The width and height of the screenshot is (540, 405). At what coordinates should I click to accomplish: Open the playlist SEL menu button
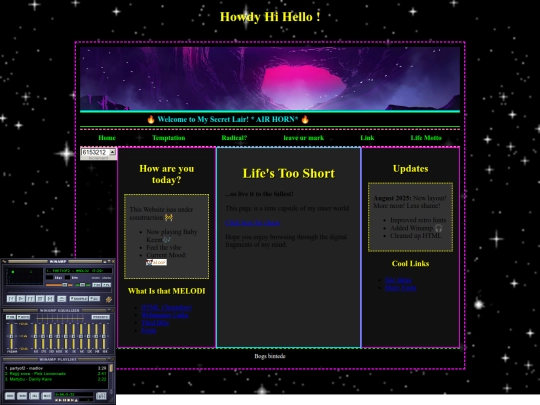pos(34,396)
